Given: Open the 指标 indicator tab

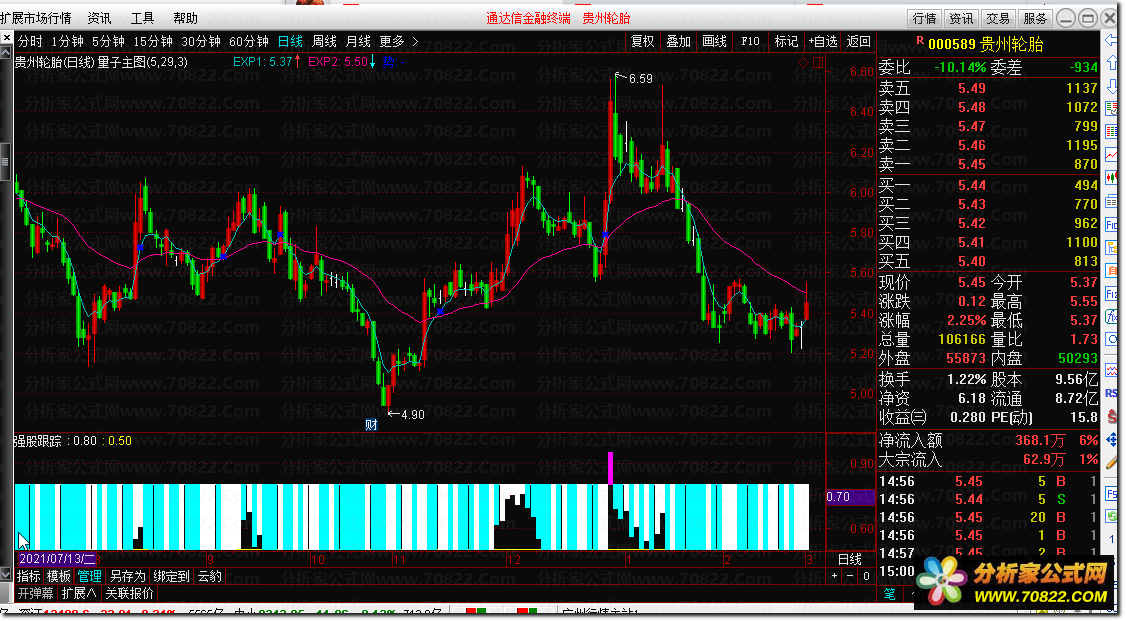Looking at the screenshot, I should (x=29, y=576).
